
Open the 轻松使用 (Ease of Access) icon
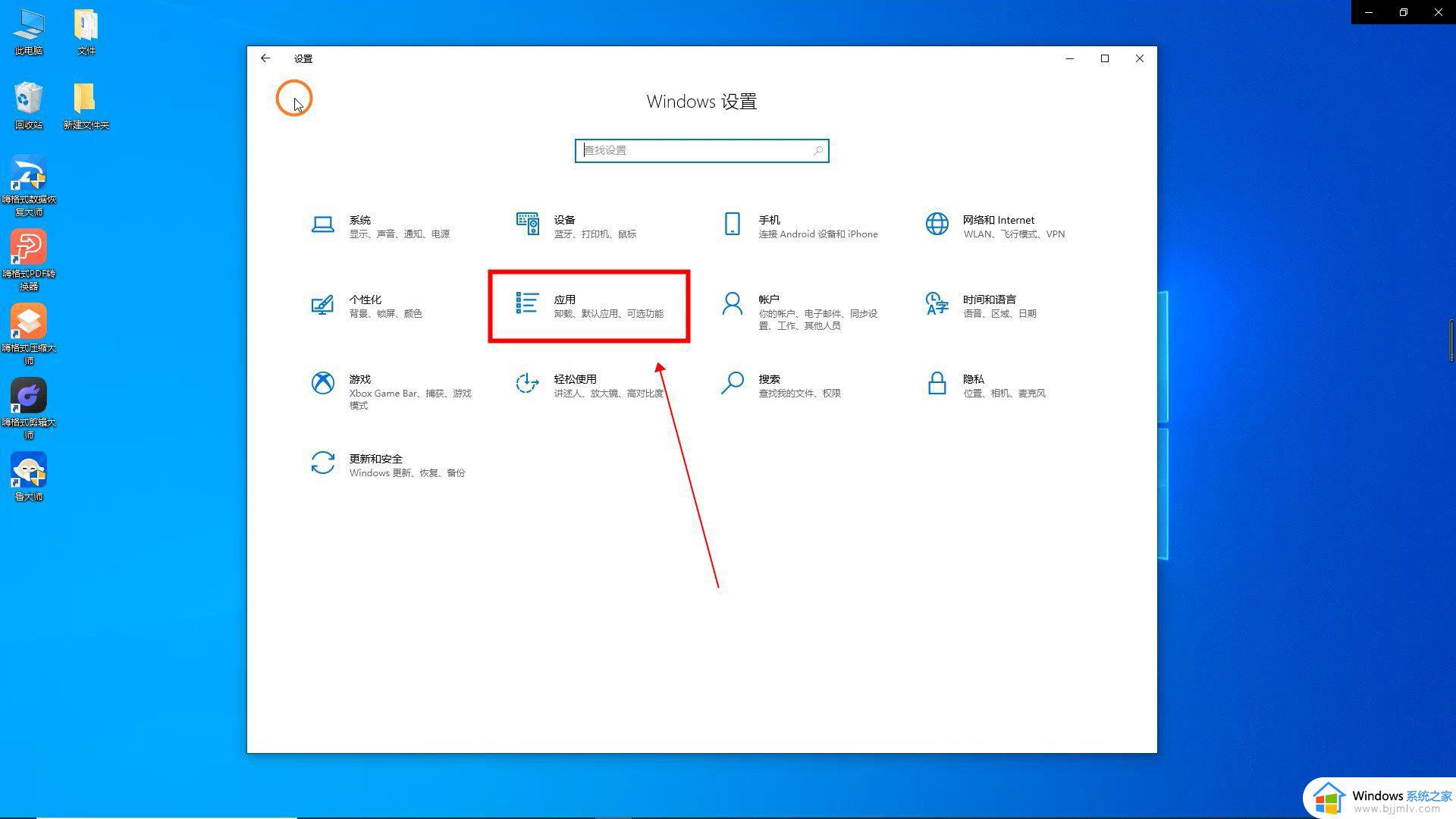click(527, 383)
